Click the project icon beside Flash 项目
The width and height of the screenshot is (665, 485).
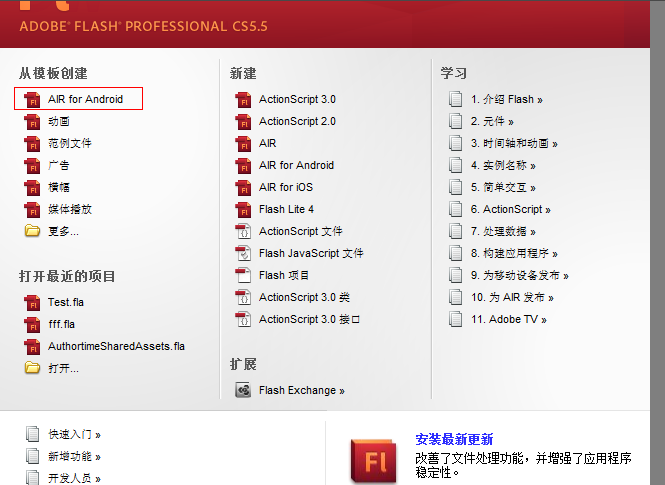pyautogui.click(x=243, y=276)
